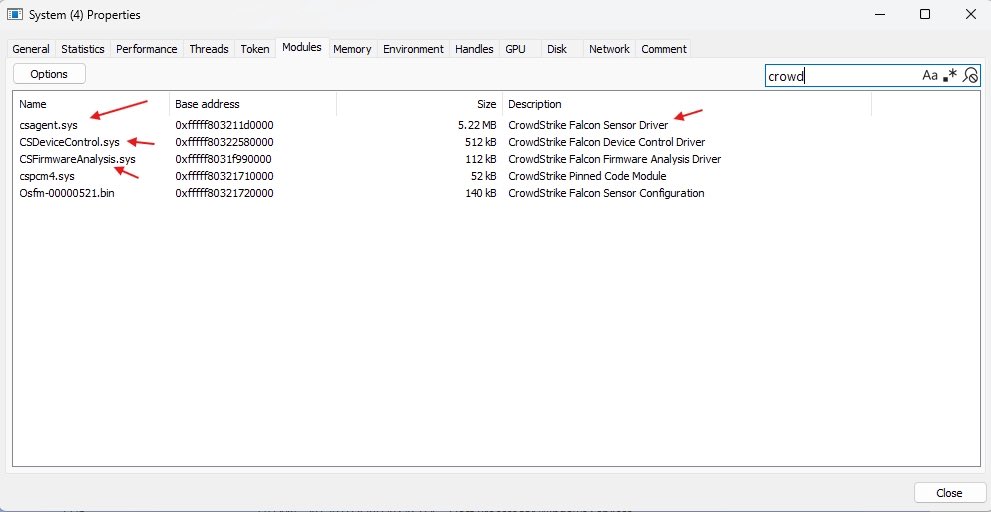Select the cspcm4.sys module
Screen dimensions: 991x512
(47, 176)
